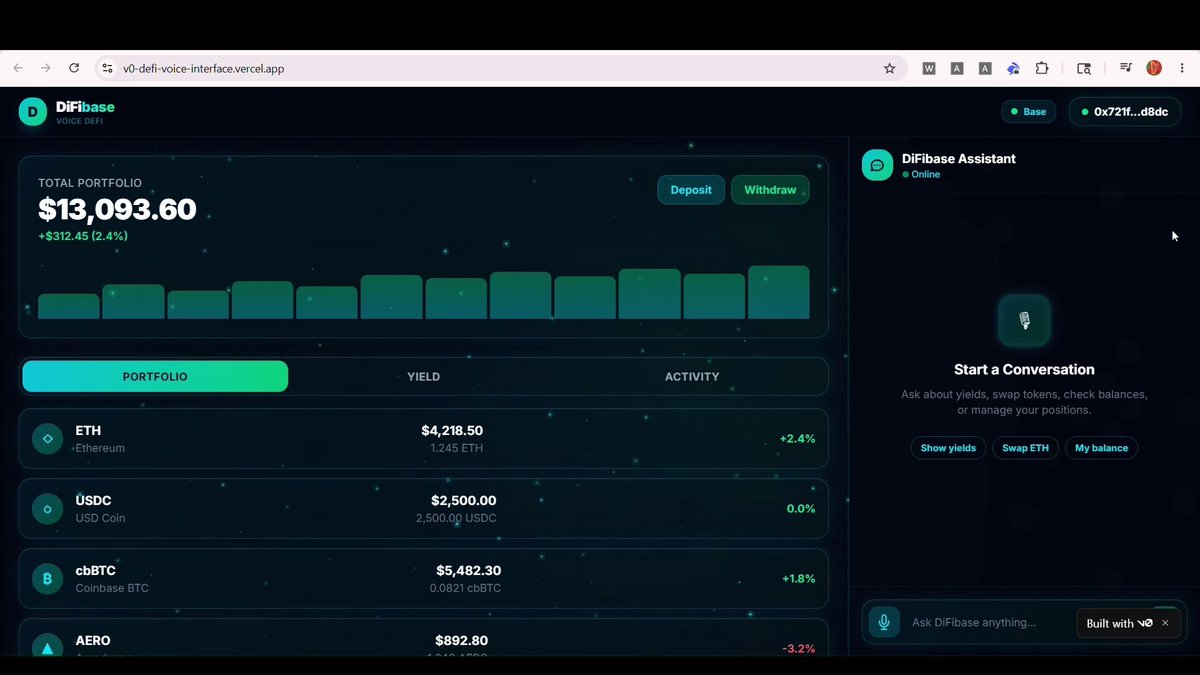Click the tallest rightmost portfolio chart bar
This screenshot has height=675, width=1200.
tap(779, 292)
